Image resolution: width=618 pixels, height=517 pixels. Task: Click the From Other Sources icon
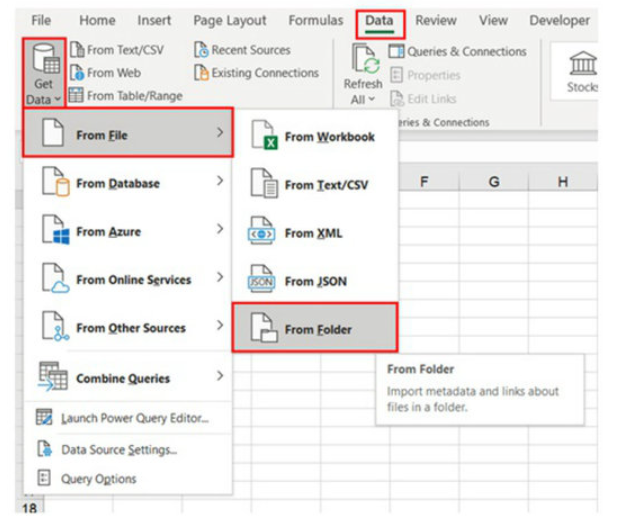coord(56,326)
